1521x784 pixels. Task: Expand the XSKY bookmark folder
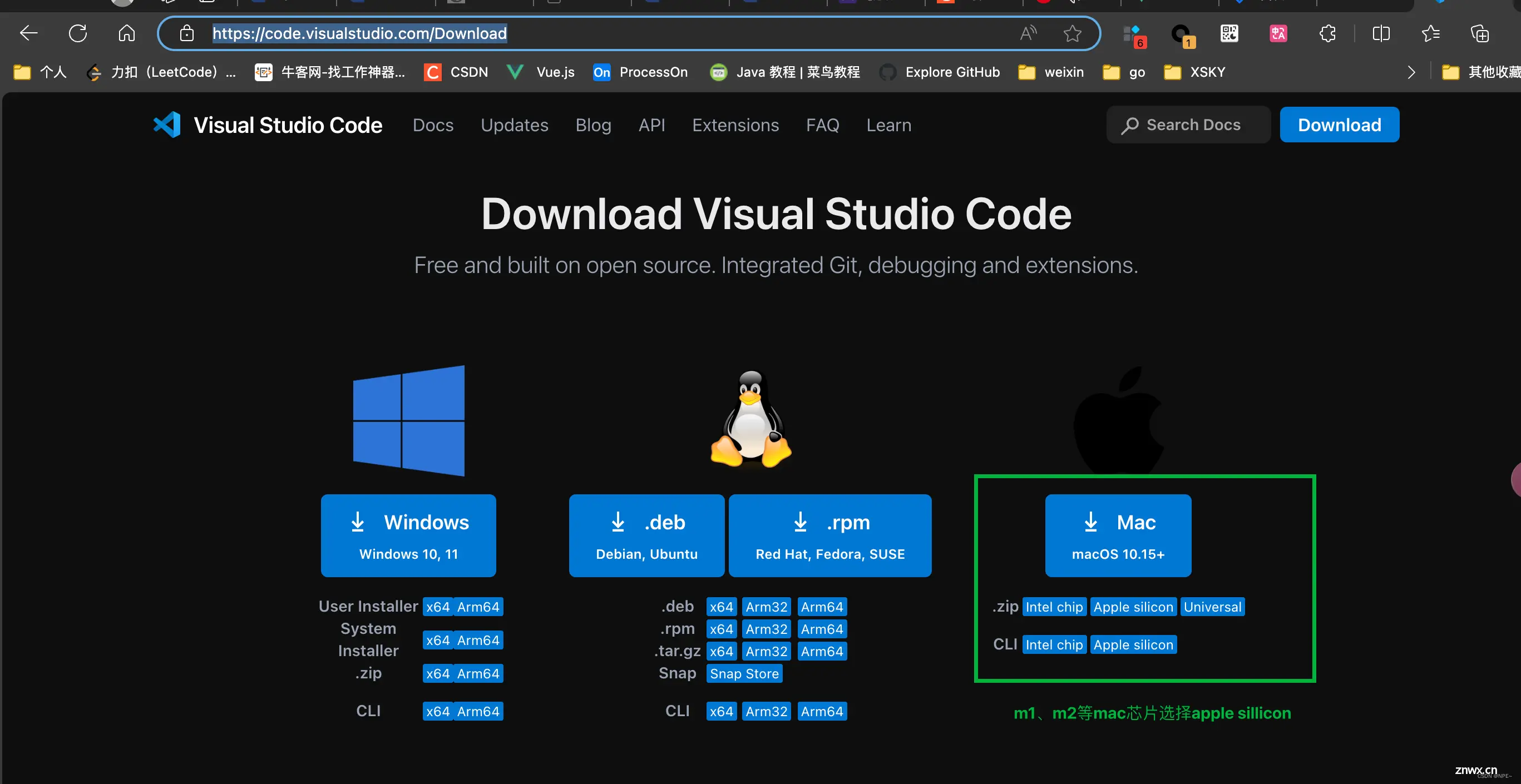pos(1194,72)
